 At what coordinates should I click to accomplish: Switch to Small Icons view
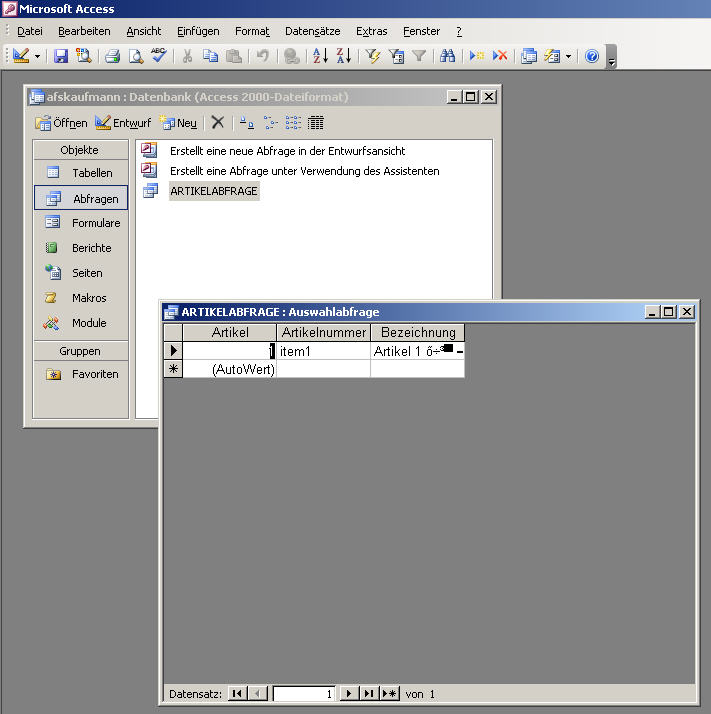270,122
